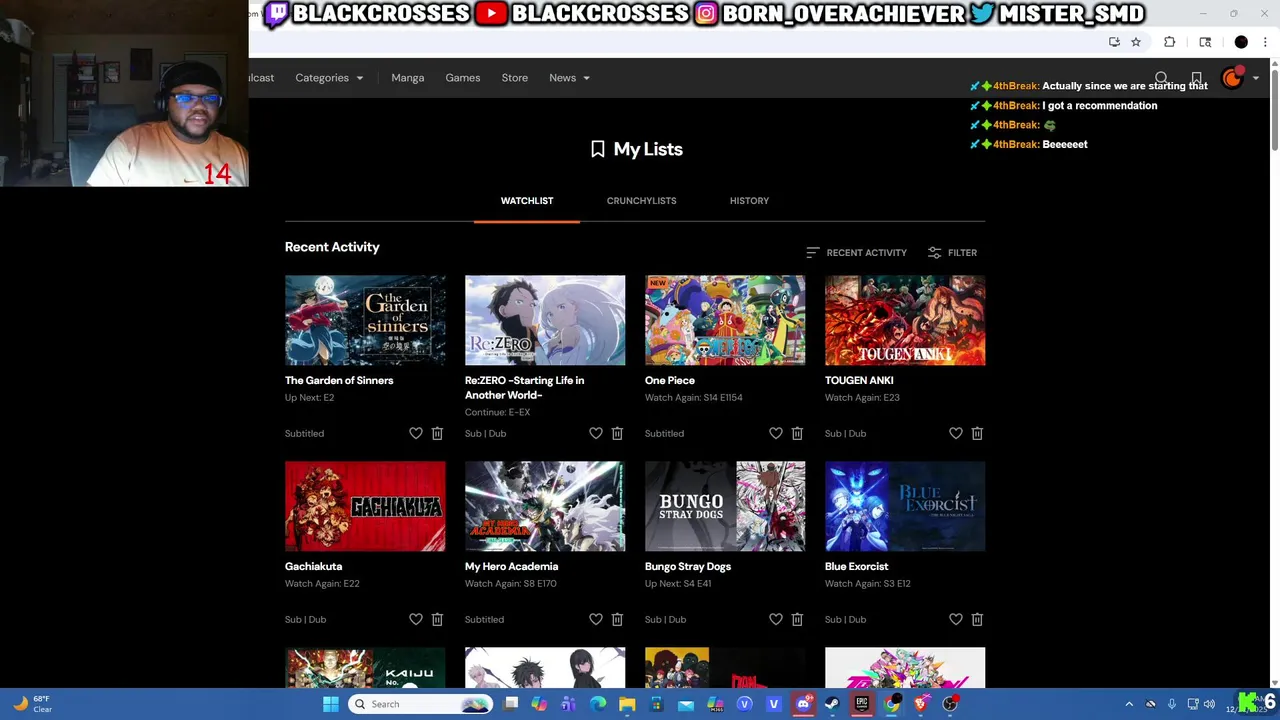
Task: Favorite The Garden of Sinners with heart
Action: [416, 433]
